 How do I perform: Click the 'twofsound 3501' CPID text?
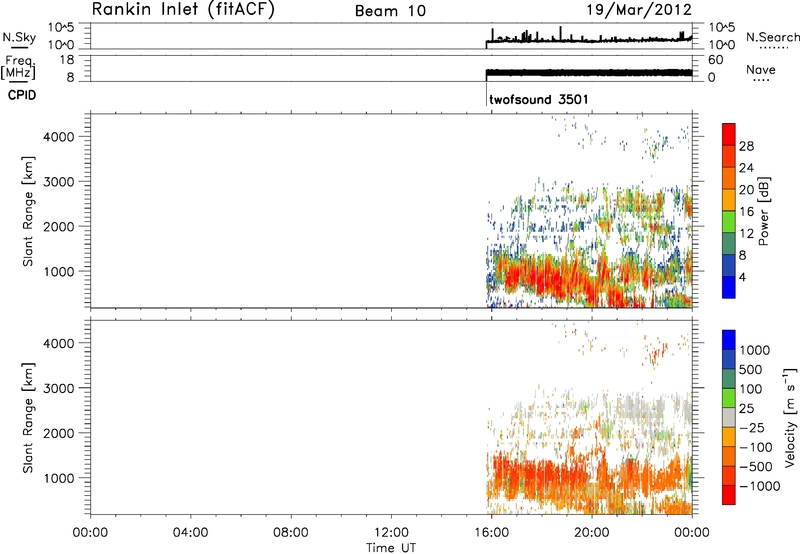click(x=538, y=99)
